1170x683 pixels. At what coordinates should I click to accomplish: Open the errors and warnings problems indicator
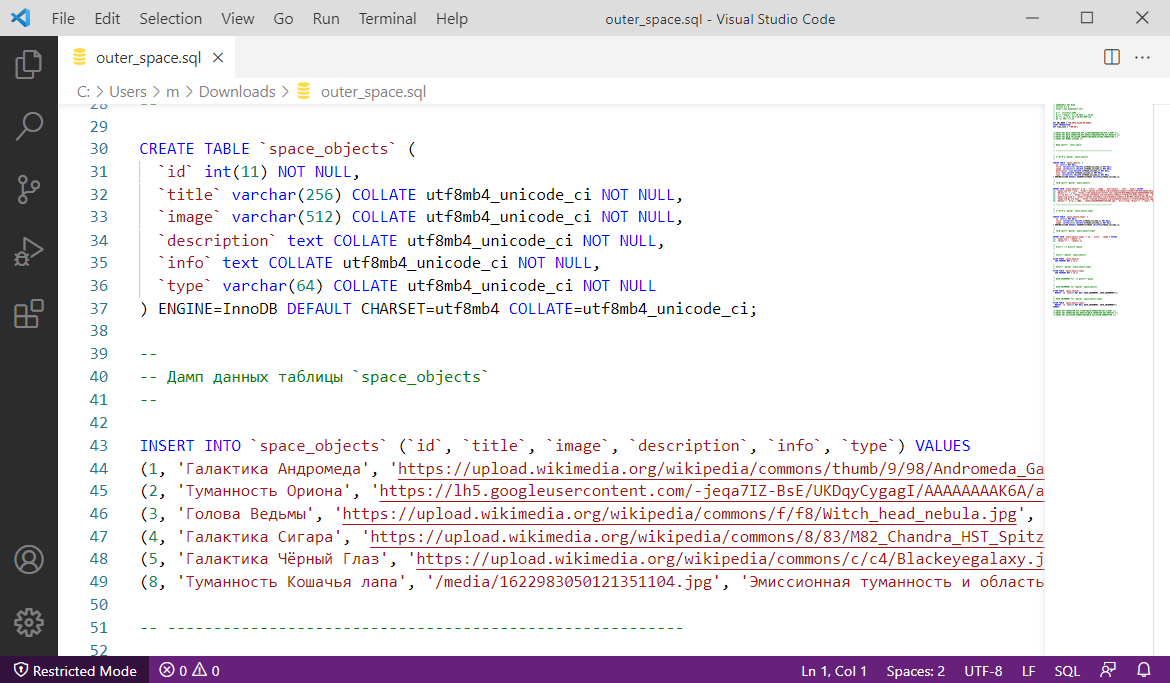190,671
